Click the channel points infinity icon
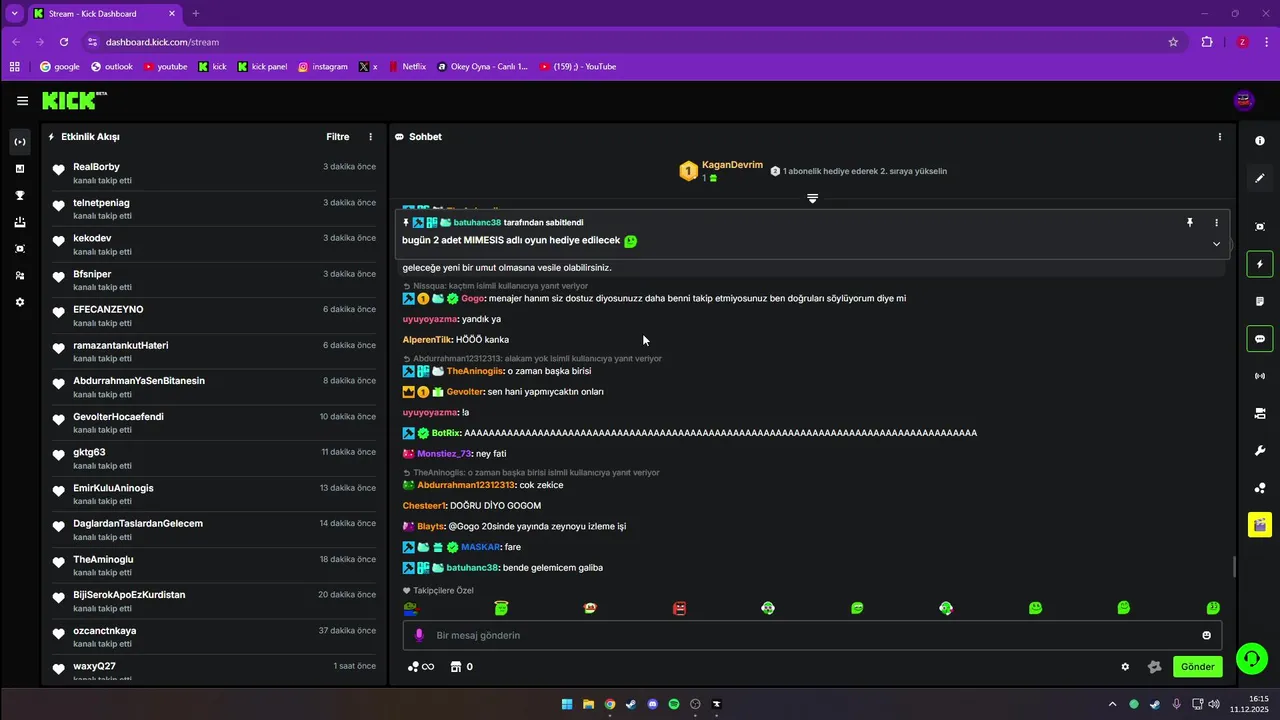This screenshot has width=1280, height=720. [421, 667]
